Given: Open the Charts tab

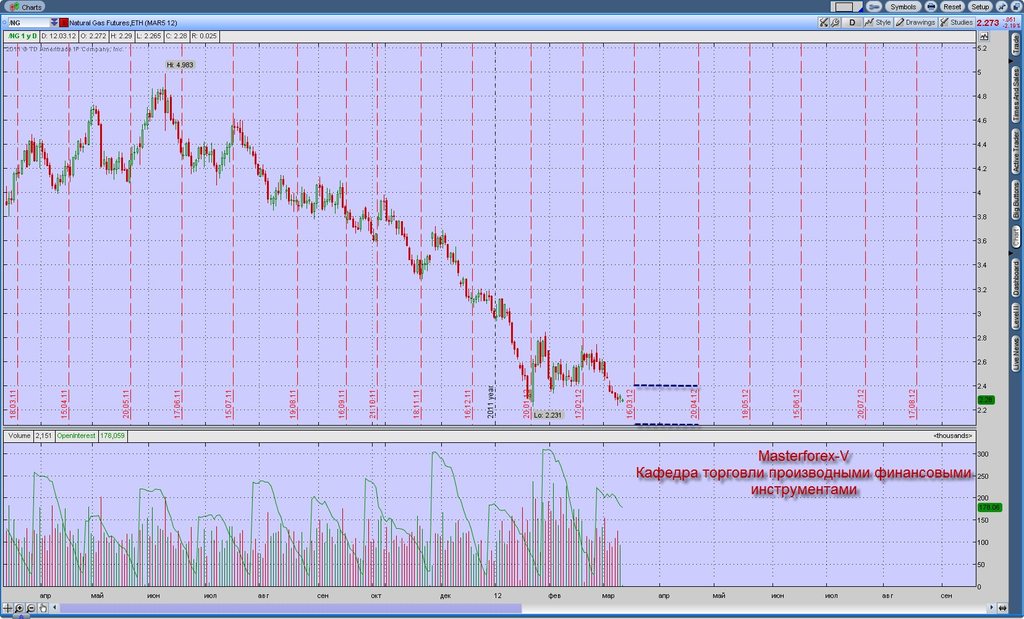Looking at the screenshot, I should (25, 7).
